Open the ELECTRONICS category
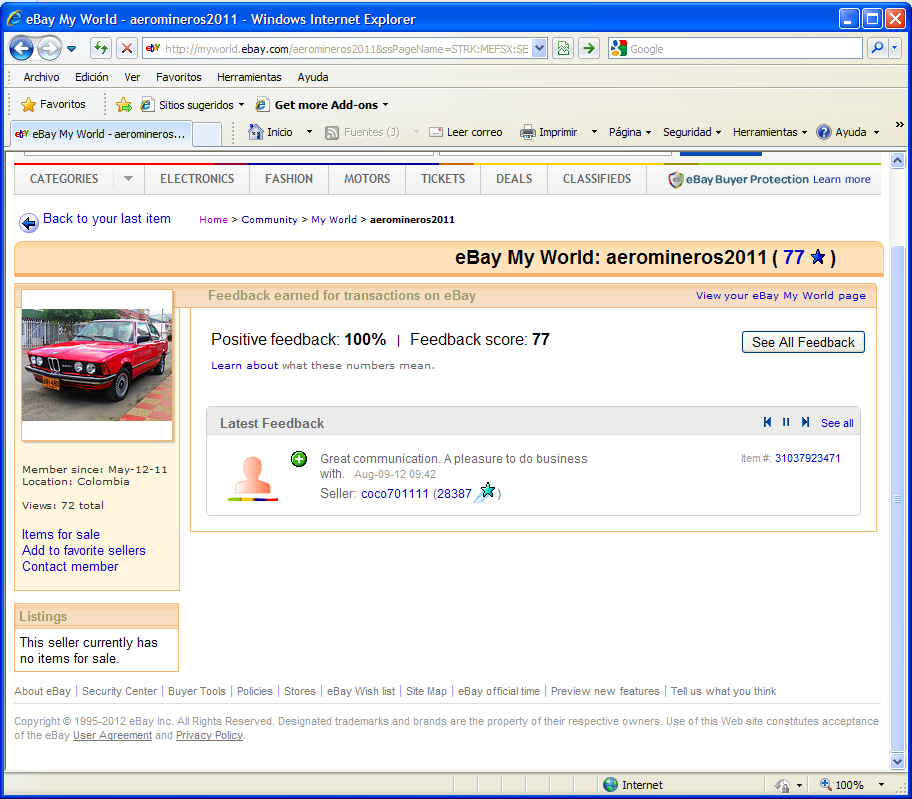 [x=197, y=179]
